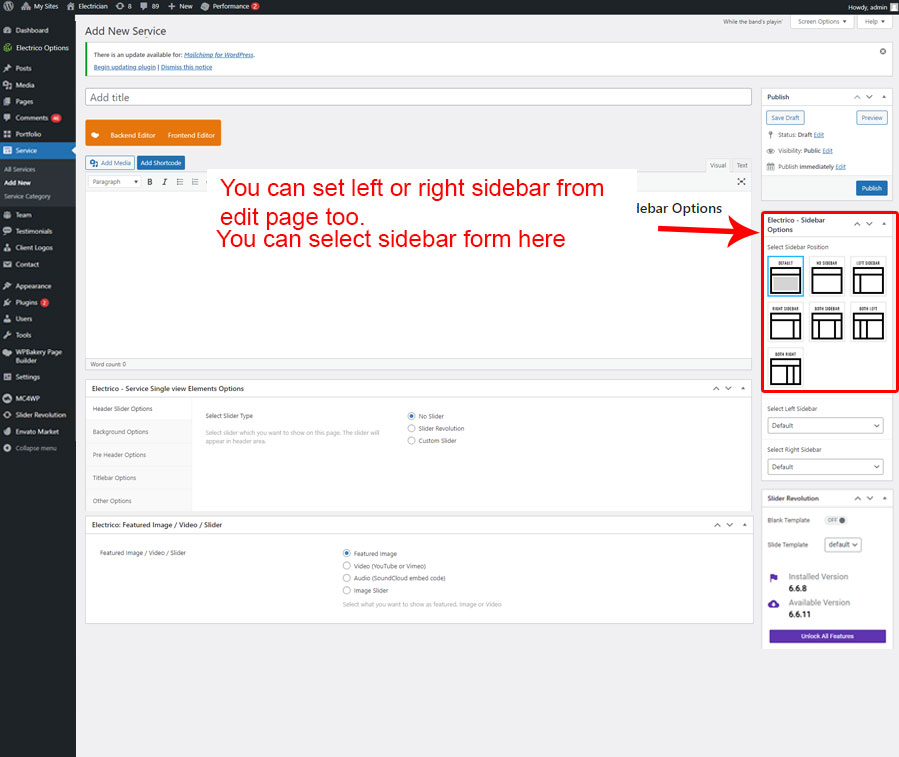This screenshot has height=757, width=899.
Task: Click the Add title input field
Action: coord(418,97)
